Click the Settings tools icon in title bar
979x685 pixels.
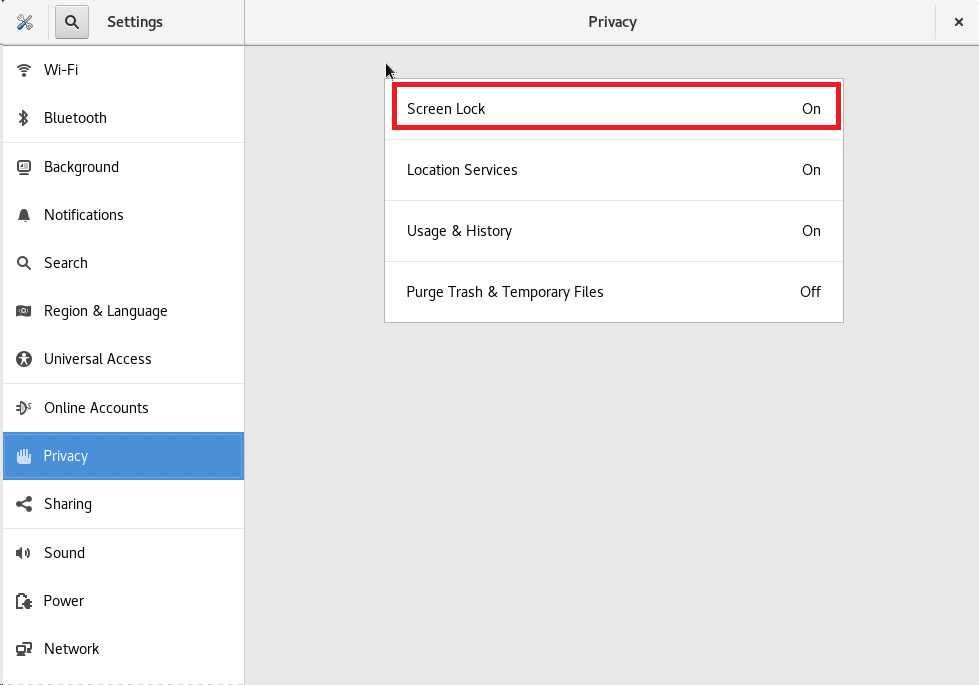click(25, 22)
